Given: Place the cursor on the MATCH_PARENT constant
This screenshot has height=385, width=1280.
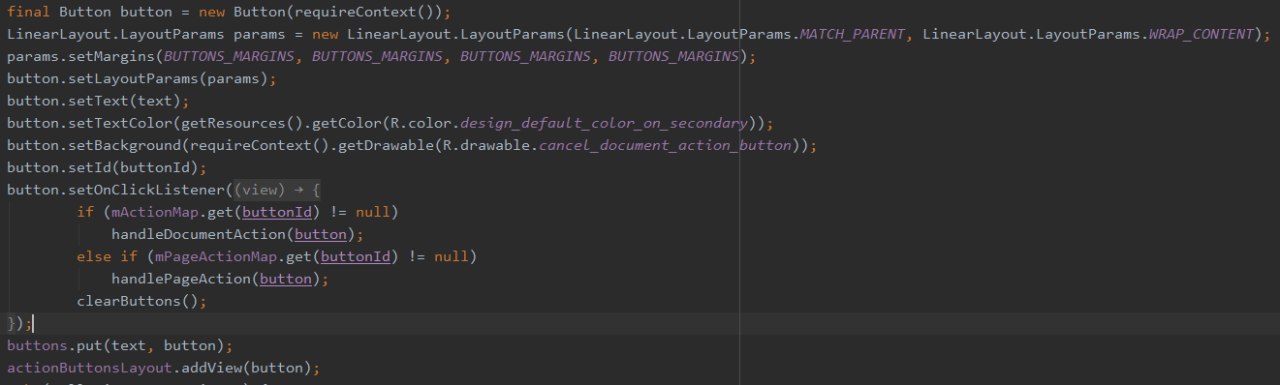Looking at the screenshot, I should (851, 34).
